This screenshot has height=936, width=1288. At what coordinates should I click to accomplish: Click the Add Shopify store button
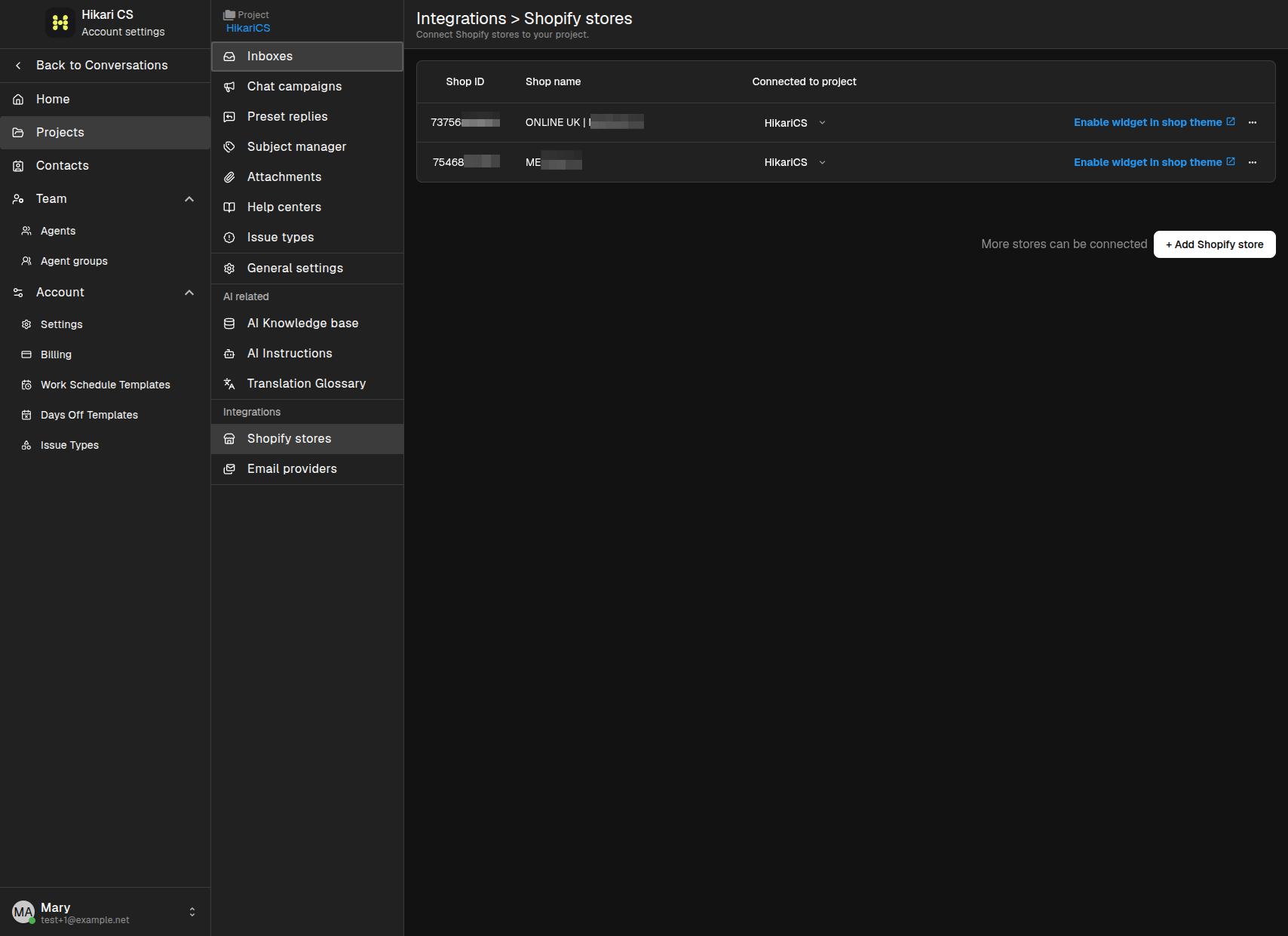pyautogui.click(x=1214, y=244)
